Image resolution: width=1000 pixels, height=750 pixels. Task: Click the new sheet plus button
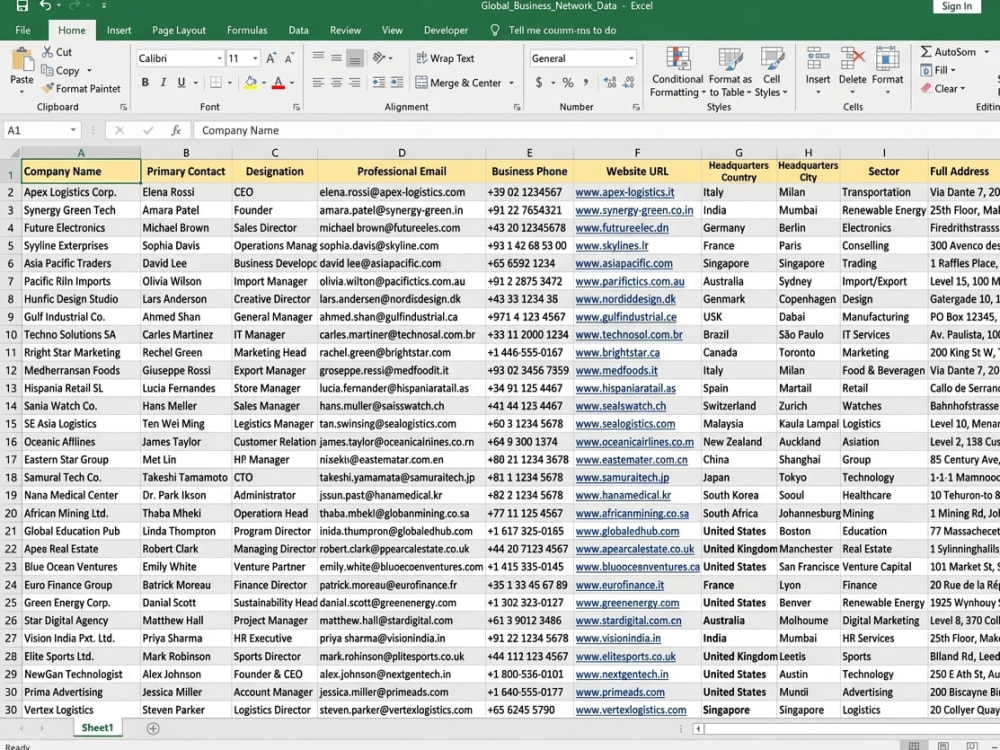pyautogui.click(x=153, y=728)
